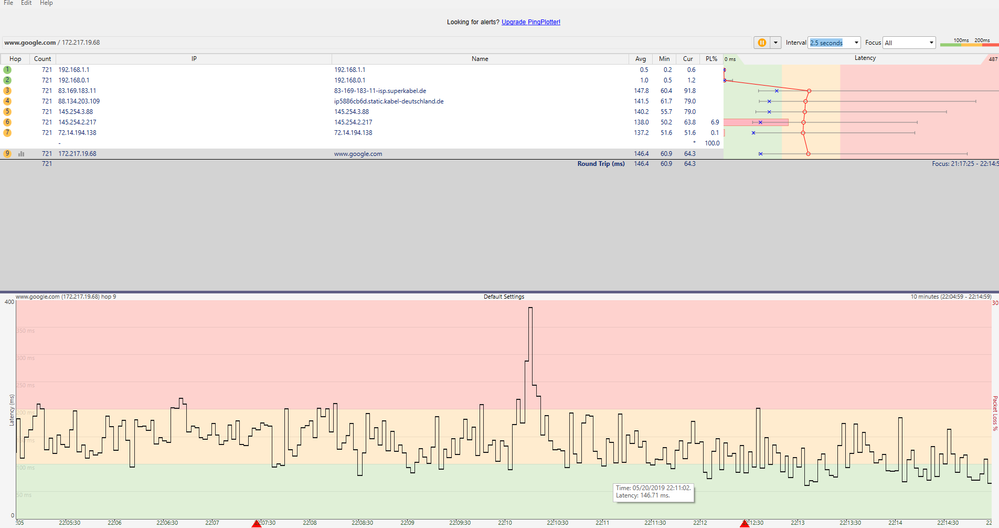Pause tracing with the orange pause button
999x528 pixels.
(x=762, y=43)
